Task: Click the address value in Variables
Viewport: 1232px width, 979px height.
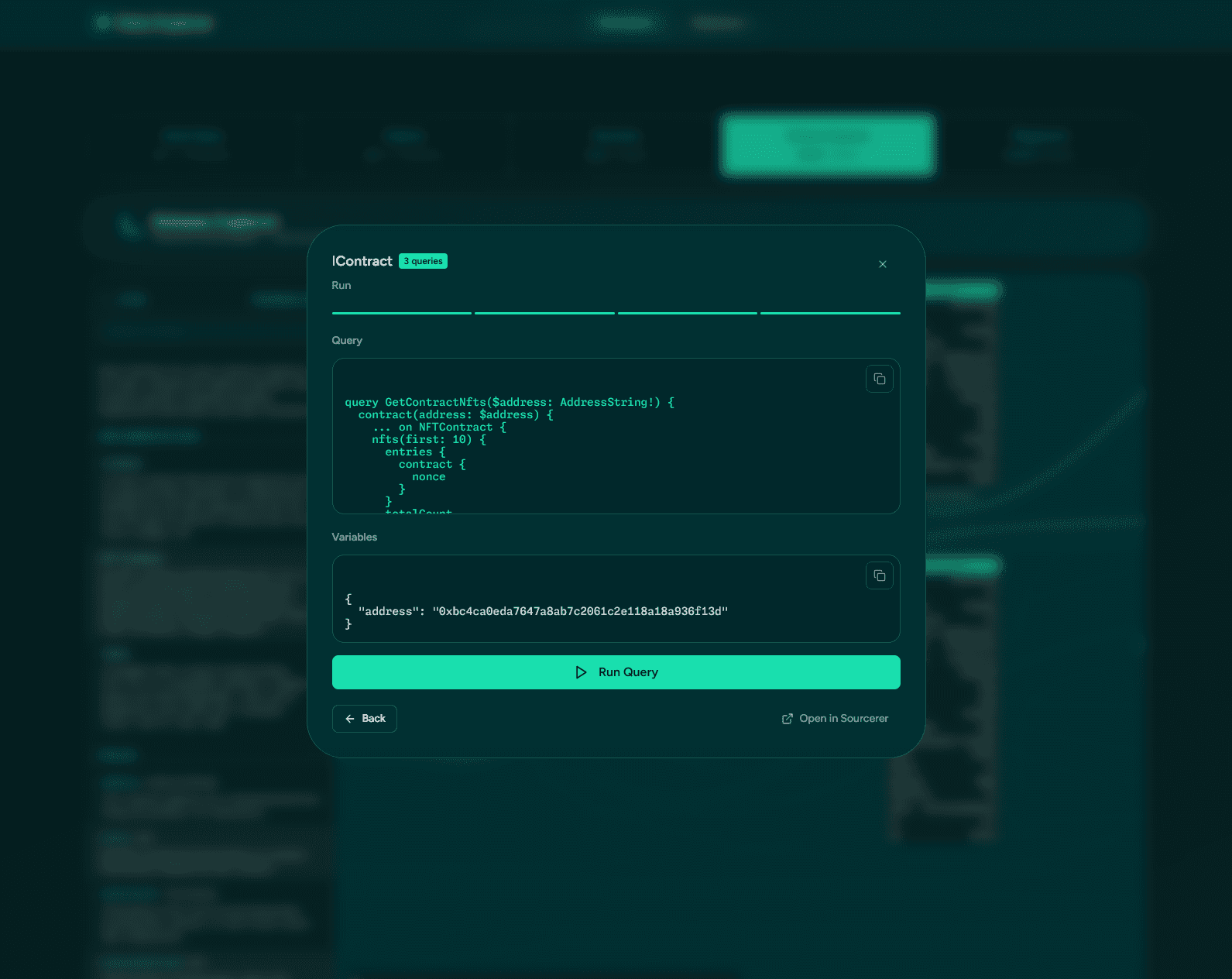Action: pos(580,611)
